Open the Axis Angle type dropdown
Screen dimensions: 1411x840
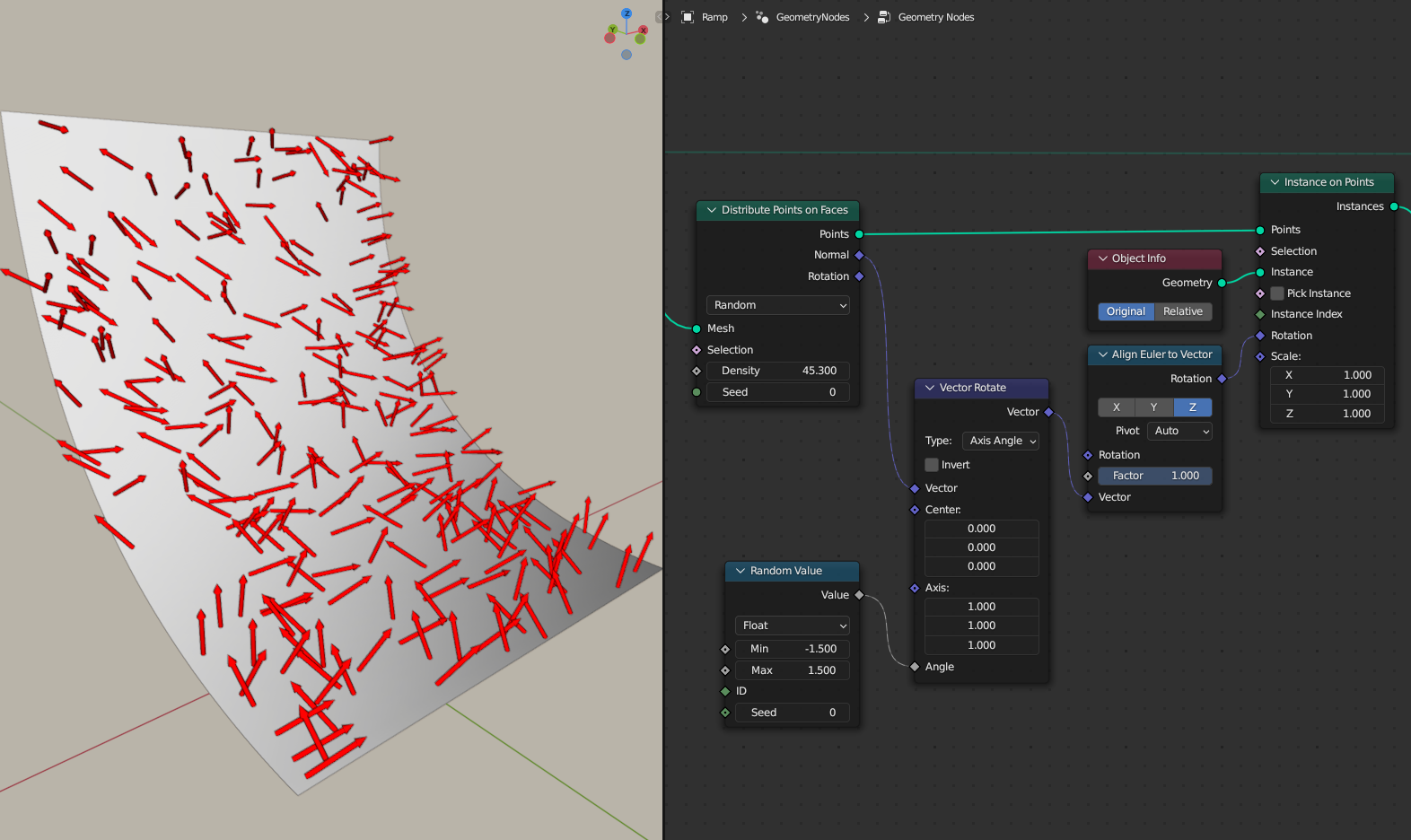click(x=1001, y=441)
